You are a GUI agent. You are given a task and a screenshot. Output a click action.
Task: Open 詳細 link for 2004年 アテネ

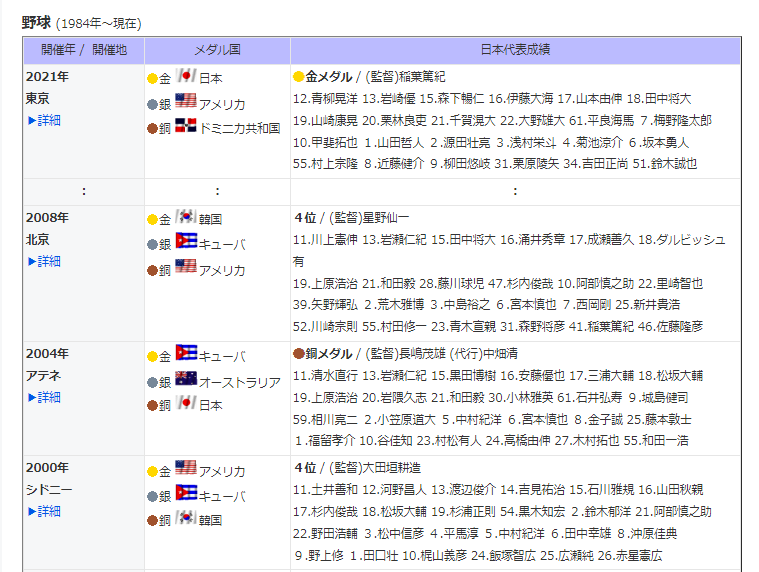click(44, 397)
